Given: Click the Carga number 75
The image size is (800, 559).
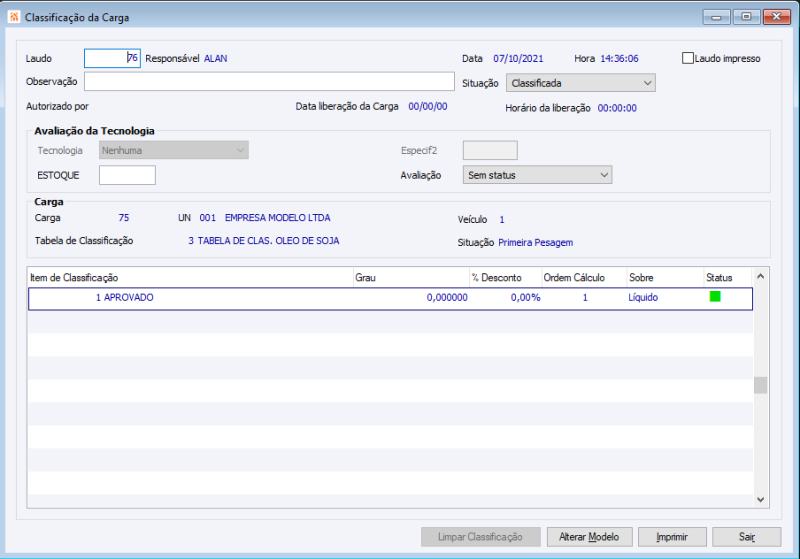Looking at the screenshot, I should click(124, 218).
